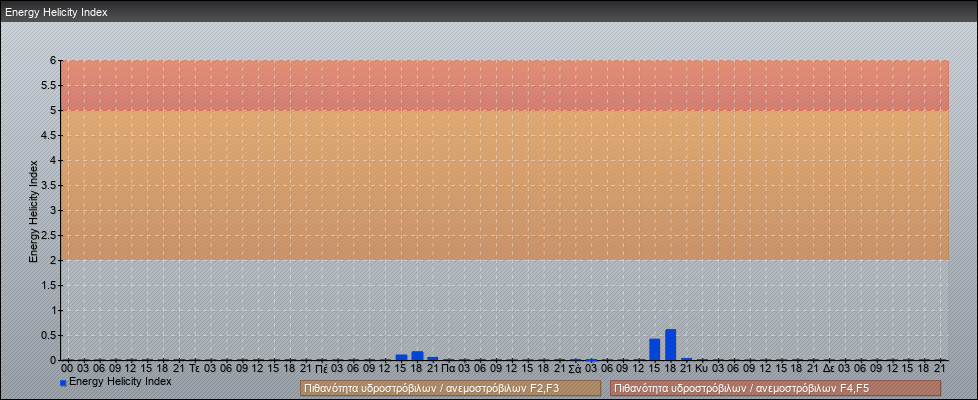This screenshot has height=400, width=978.
Task: Click the y-axis value 6
Action: tap(54, 61)
